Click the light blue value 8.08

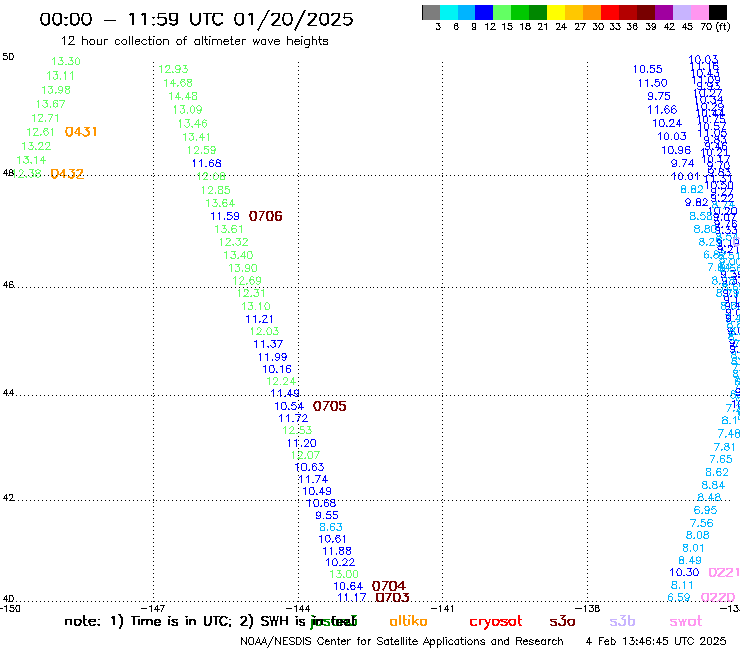[x=698, y=535]
